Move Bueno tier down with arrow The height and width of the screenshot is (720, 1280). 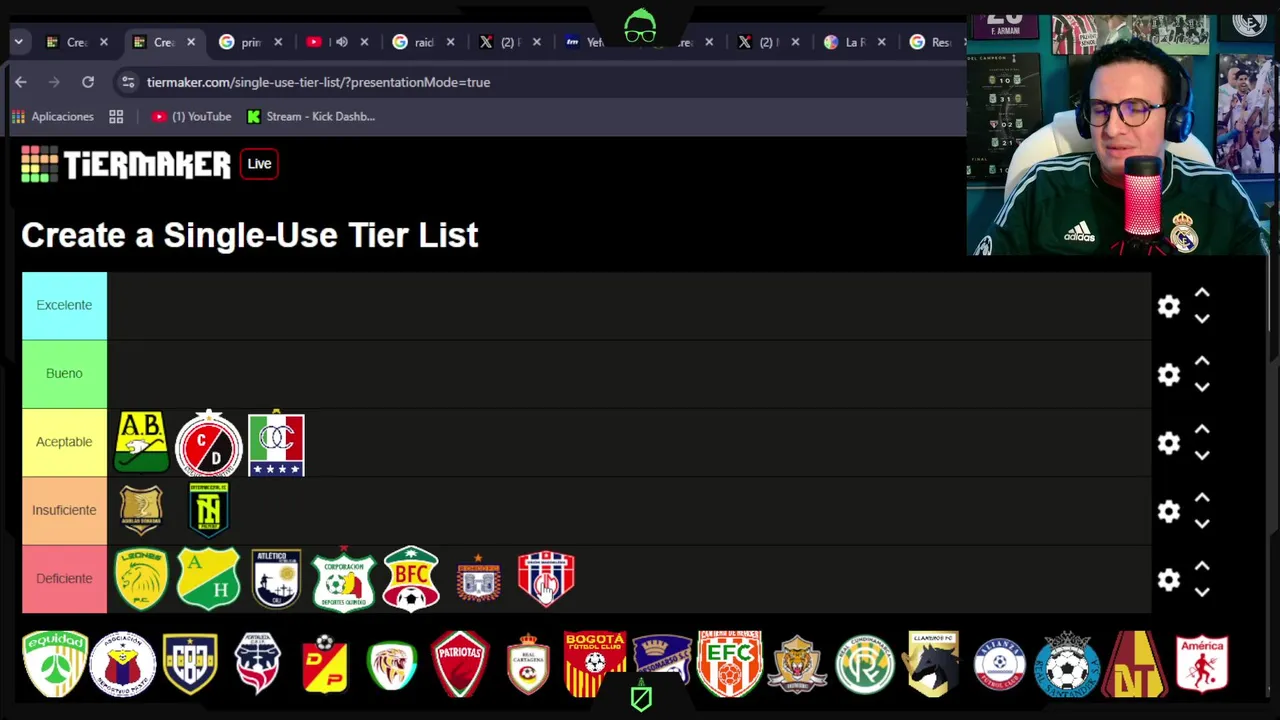point(1202,386)
